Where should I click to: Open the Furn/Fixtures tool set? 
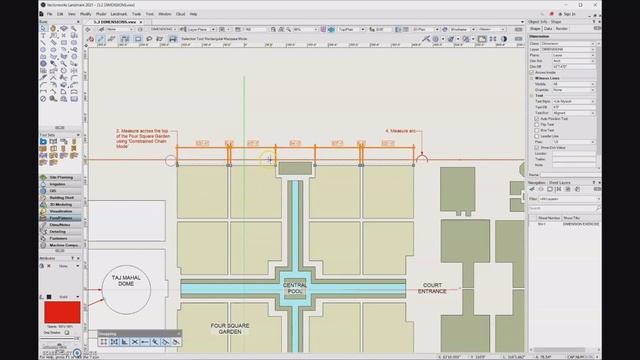(x=61, y=218)
